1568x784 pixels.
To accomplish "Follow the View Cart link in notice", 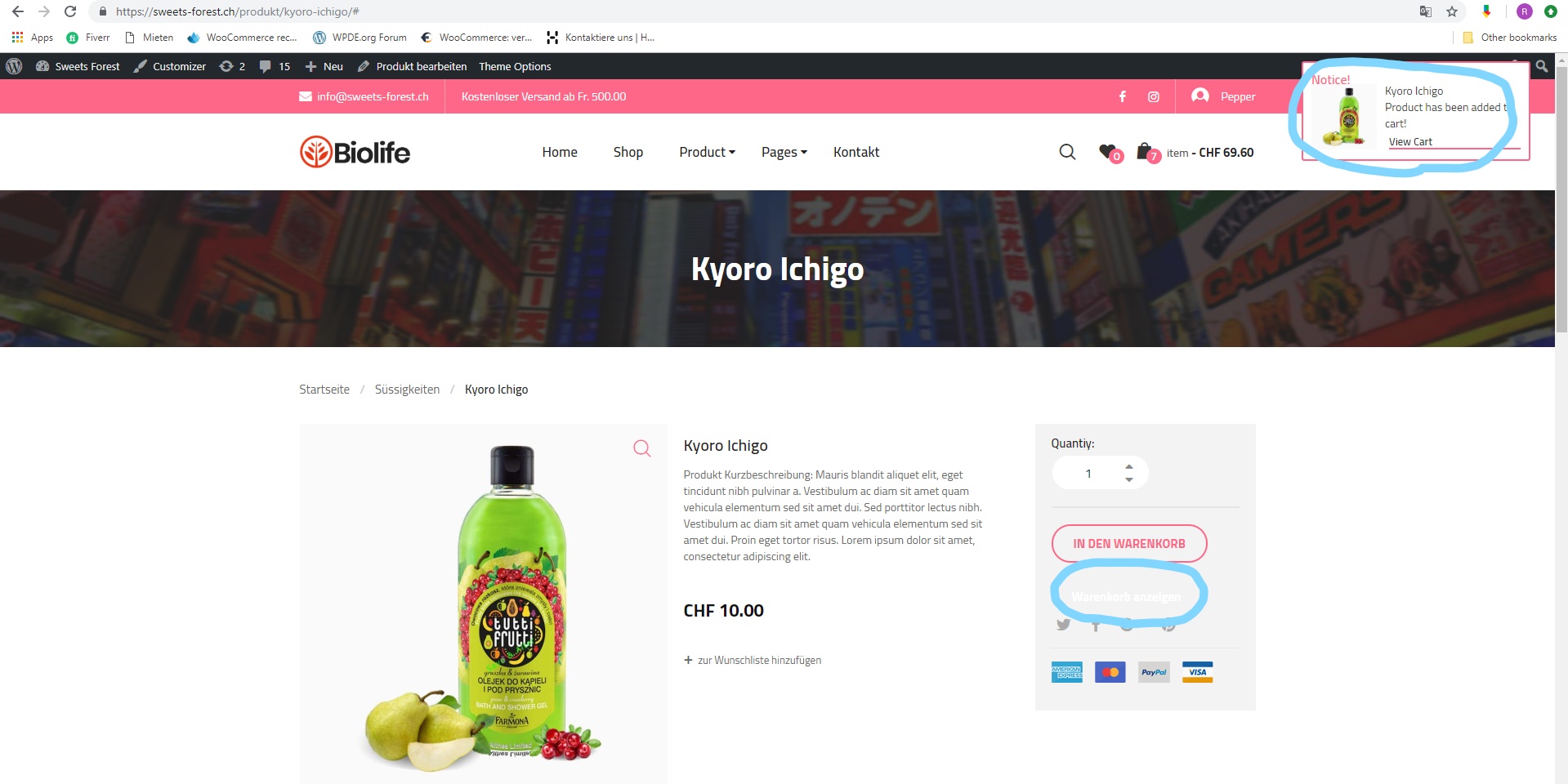I will pyautogui.click(x=1410, y=141).
